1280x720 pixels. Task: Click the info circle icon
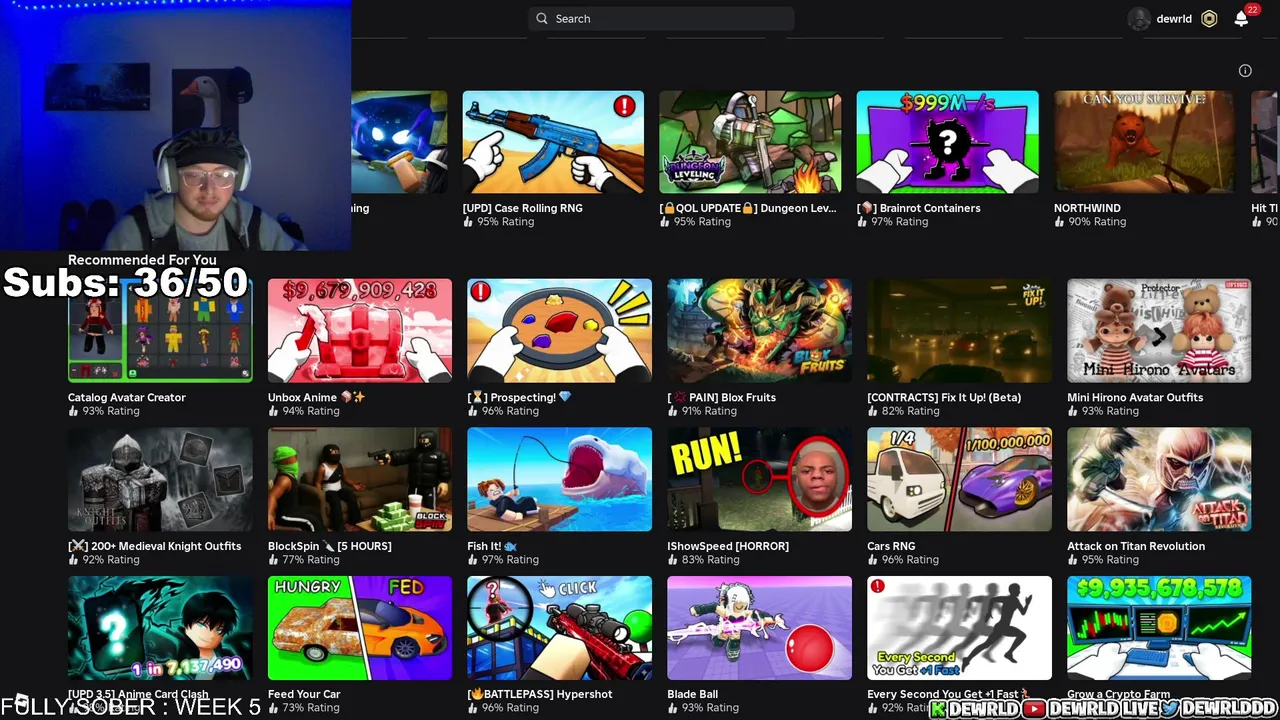coord(1245,70)
